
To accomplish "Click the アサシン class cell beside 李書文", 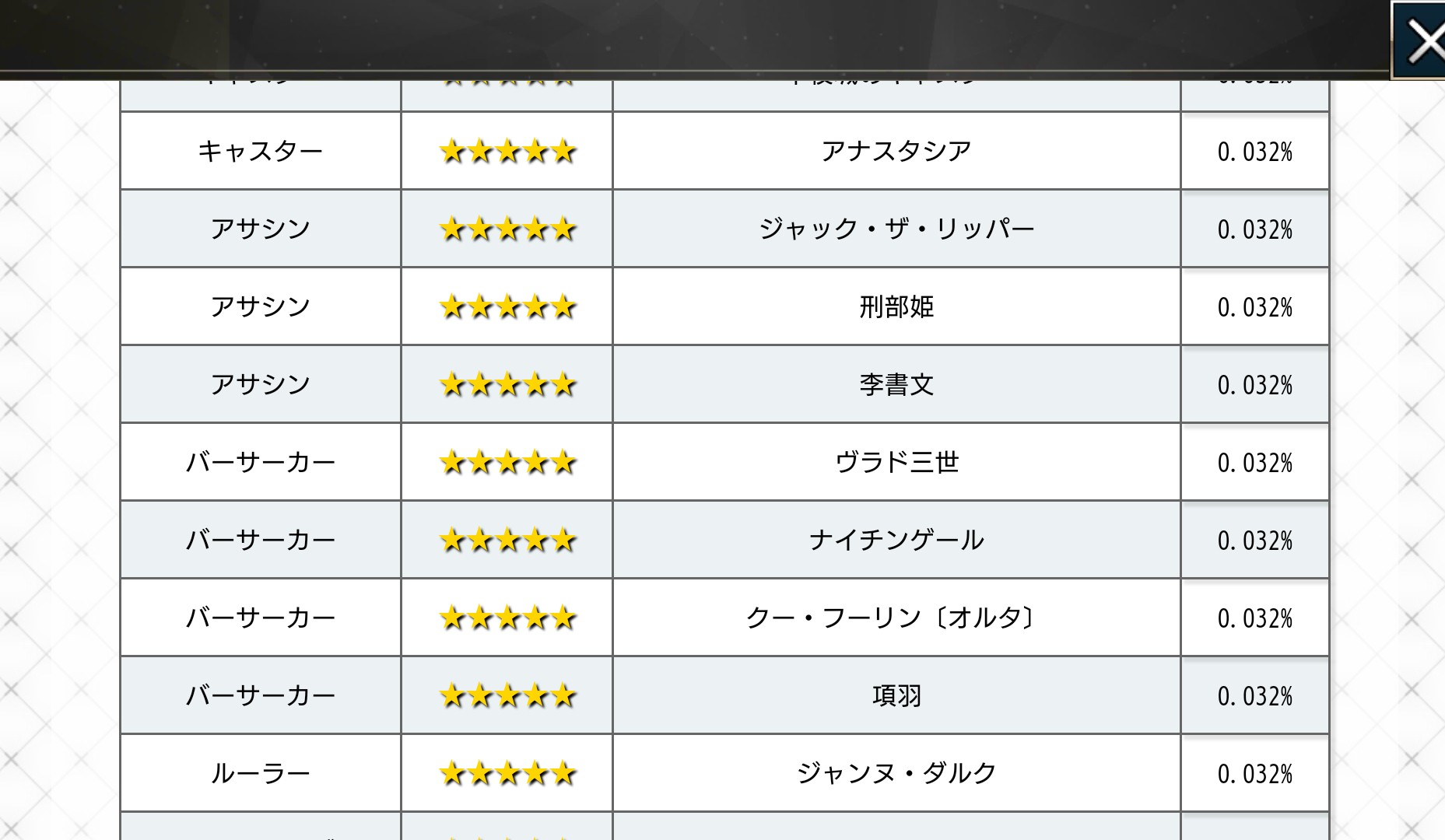I will pyautogui.click(x=261, y=384).
